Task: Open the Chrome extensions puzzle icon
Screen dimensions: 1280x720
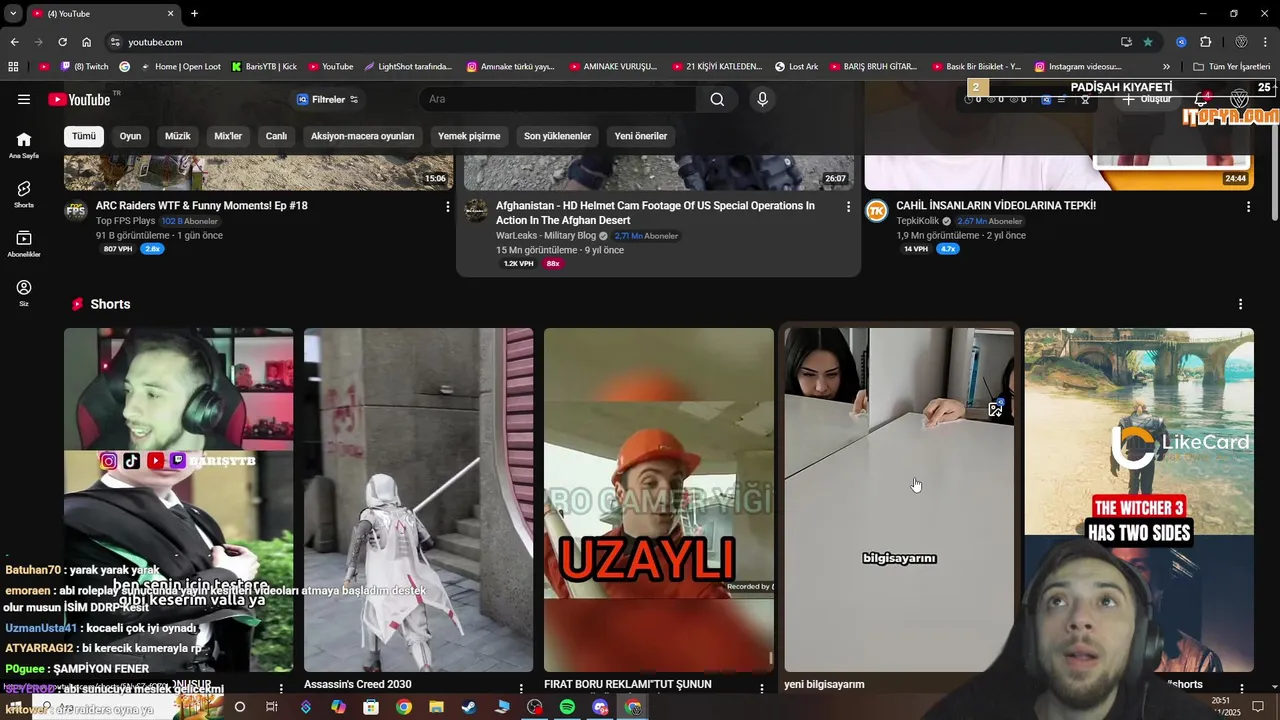Action: [1205, 42]
